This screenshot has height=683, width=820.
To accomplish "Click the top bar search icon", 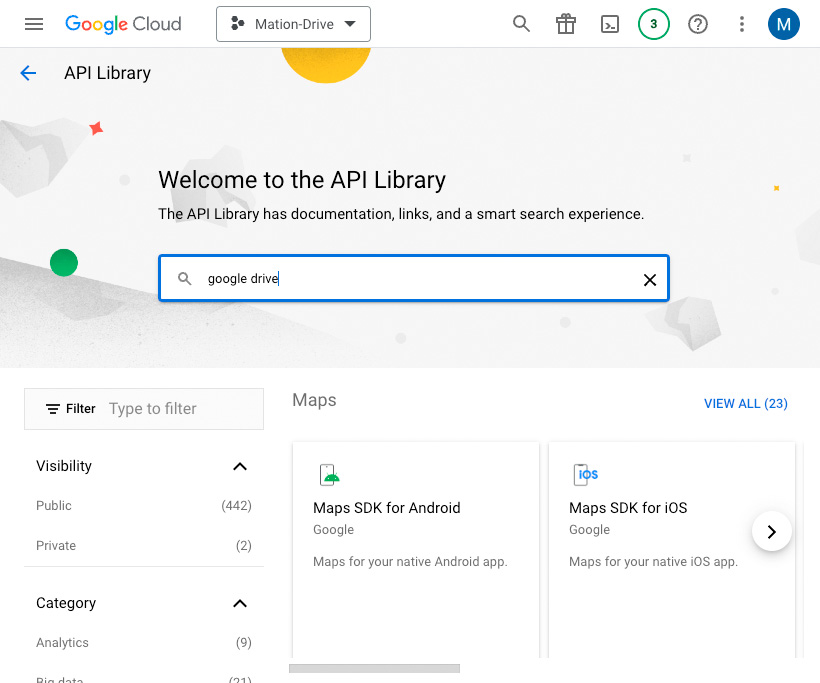I will 521,24.
